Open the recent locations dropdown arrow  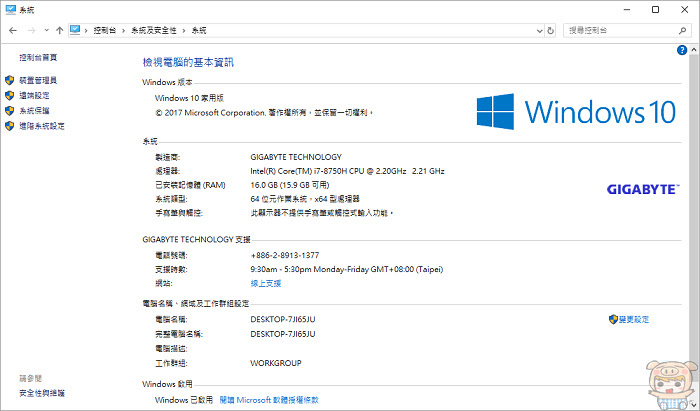[x=46, y=30]
